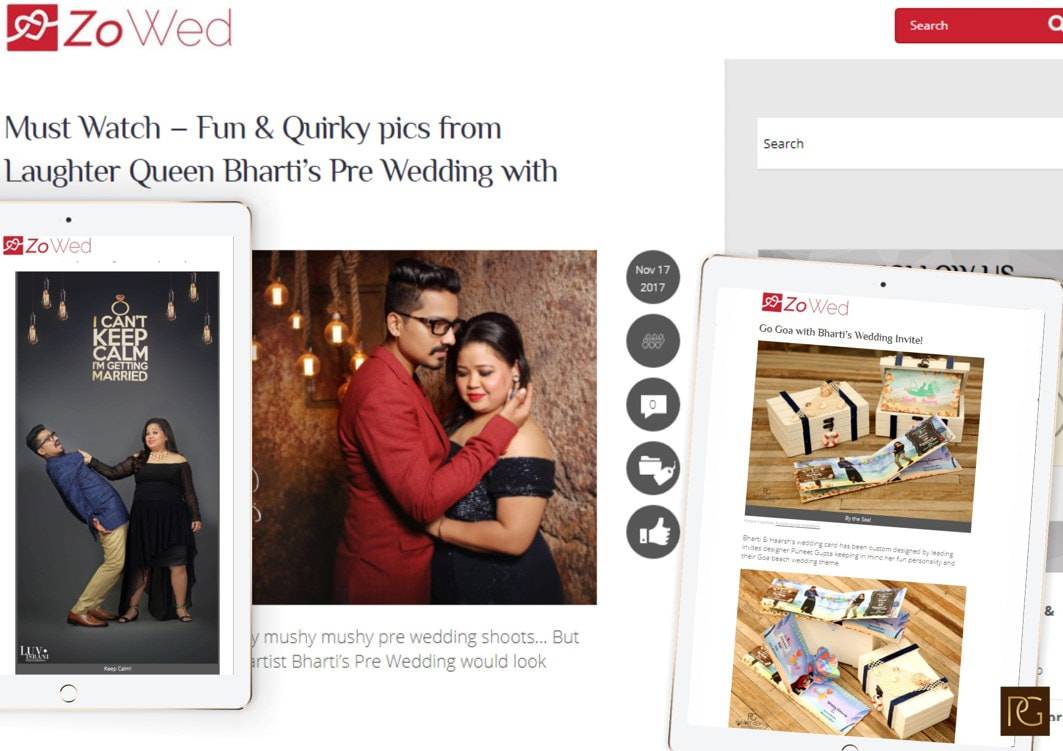Click the left tablet home button
The image size is (1063, 751).
tap(68, 693)
